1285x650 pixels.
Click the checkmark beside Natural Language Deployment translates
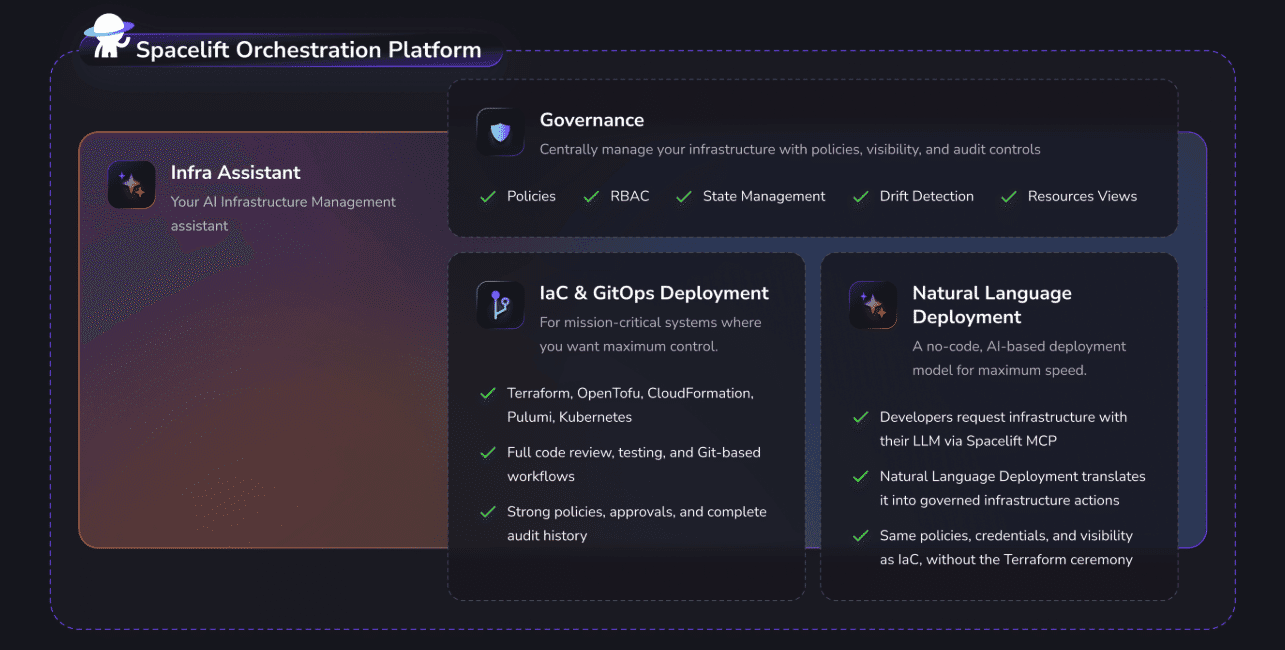[860, 477]
